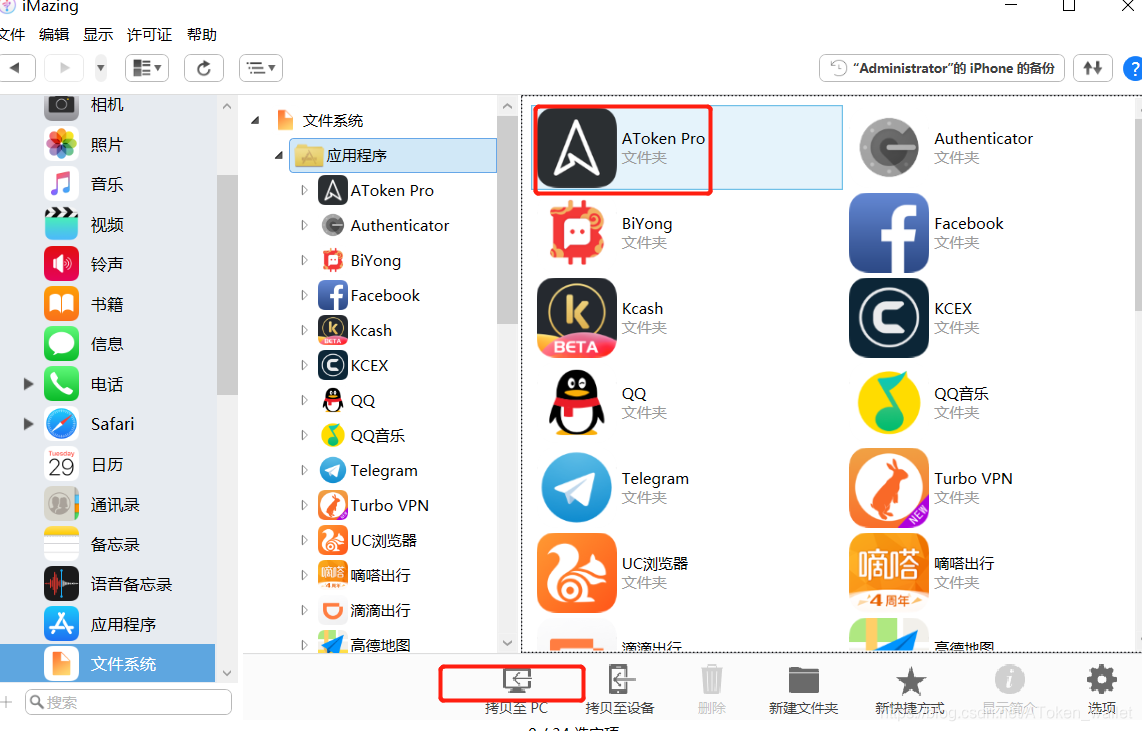Collapse the 文件系统 tree root
This screenshot has height=731, width=1142.
coord(255,120)
